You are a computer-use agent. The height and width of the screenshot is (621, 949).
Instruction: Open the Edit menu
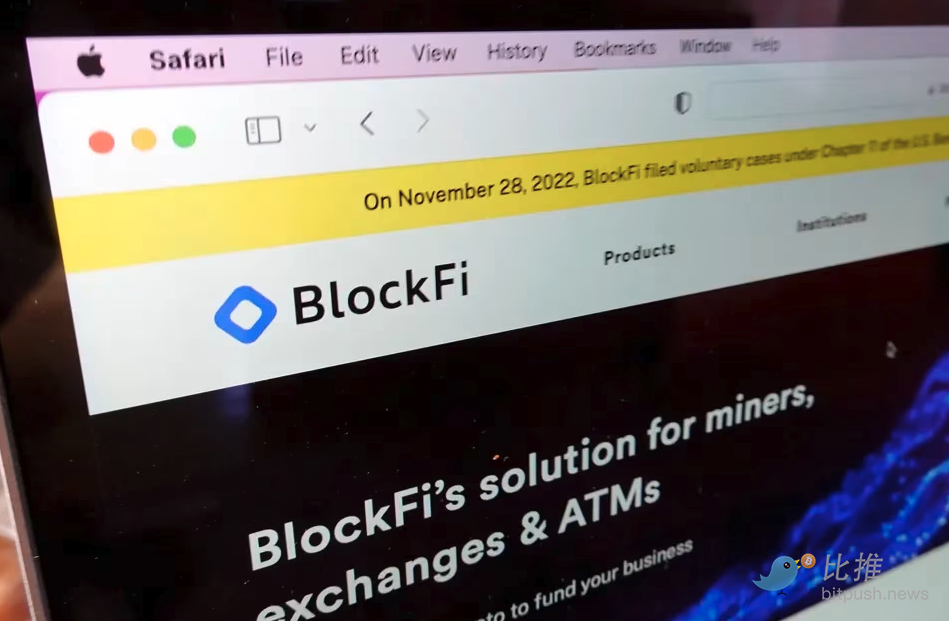click(360, 55)
